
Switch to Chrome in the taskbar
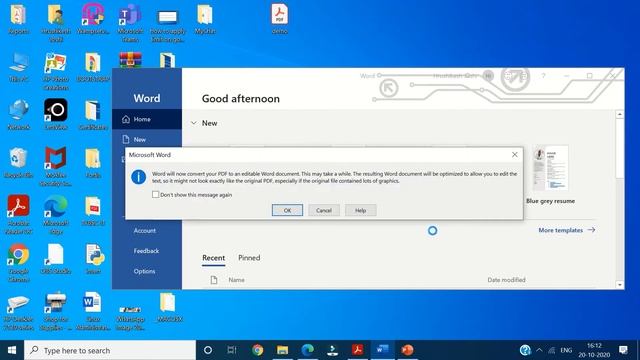coord(258,350)
